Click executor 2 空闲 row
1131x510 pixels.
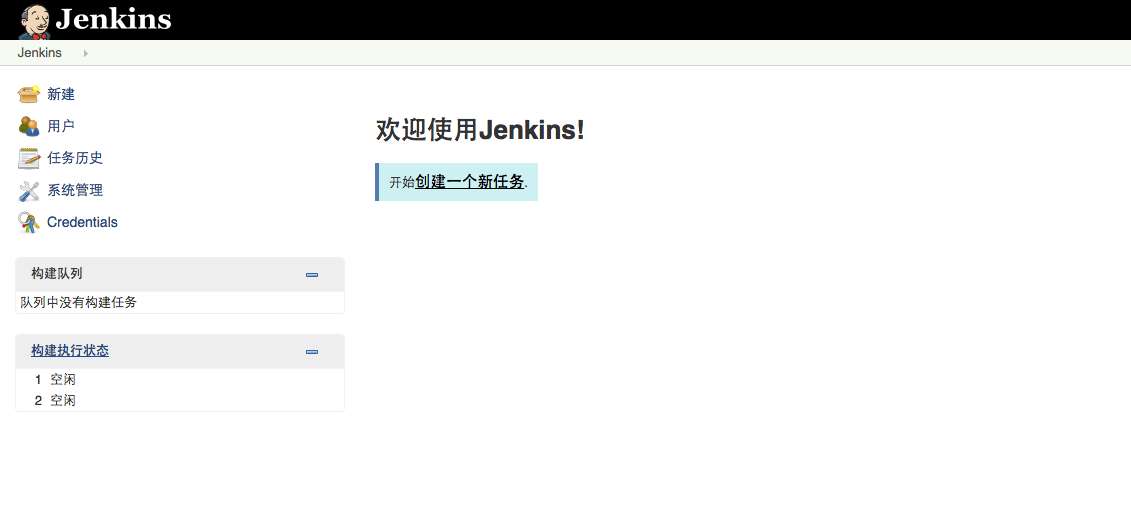pyautogui.click(x=180, y=400)
